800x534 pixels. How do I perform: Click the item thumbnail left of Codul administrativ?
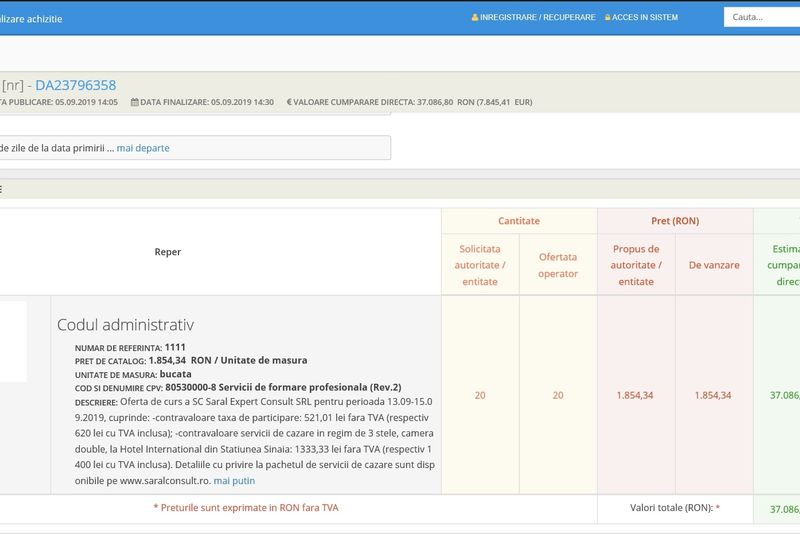pos(12,342)
